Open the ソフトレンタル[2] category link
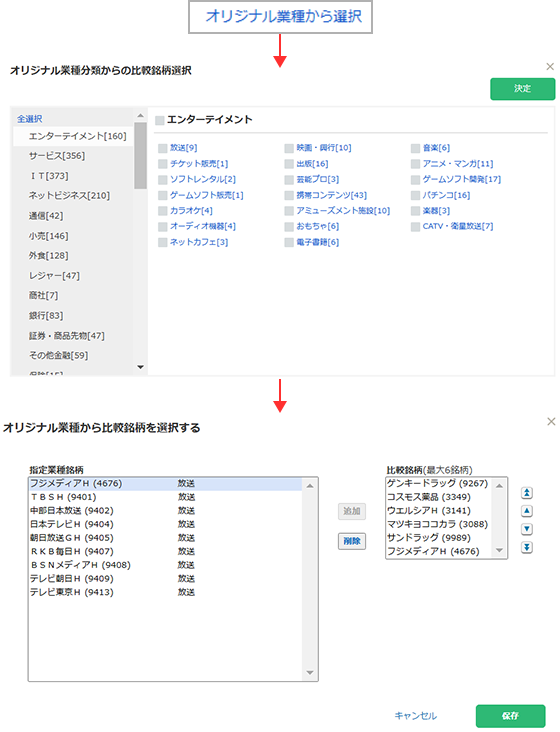 coord(203,179)
